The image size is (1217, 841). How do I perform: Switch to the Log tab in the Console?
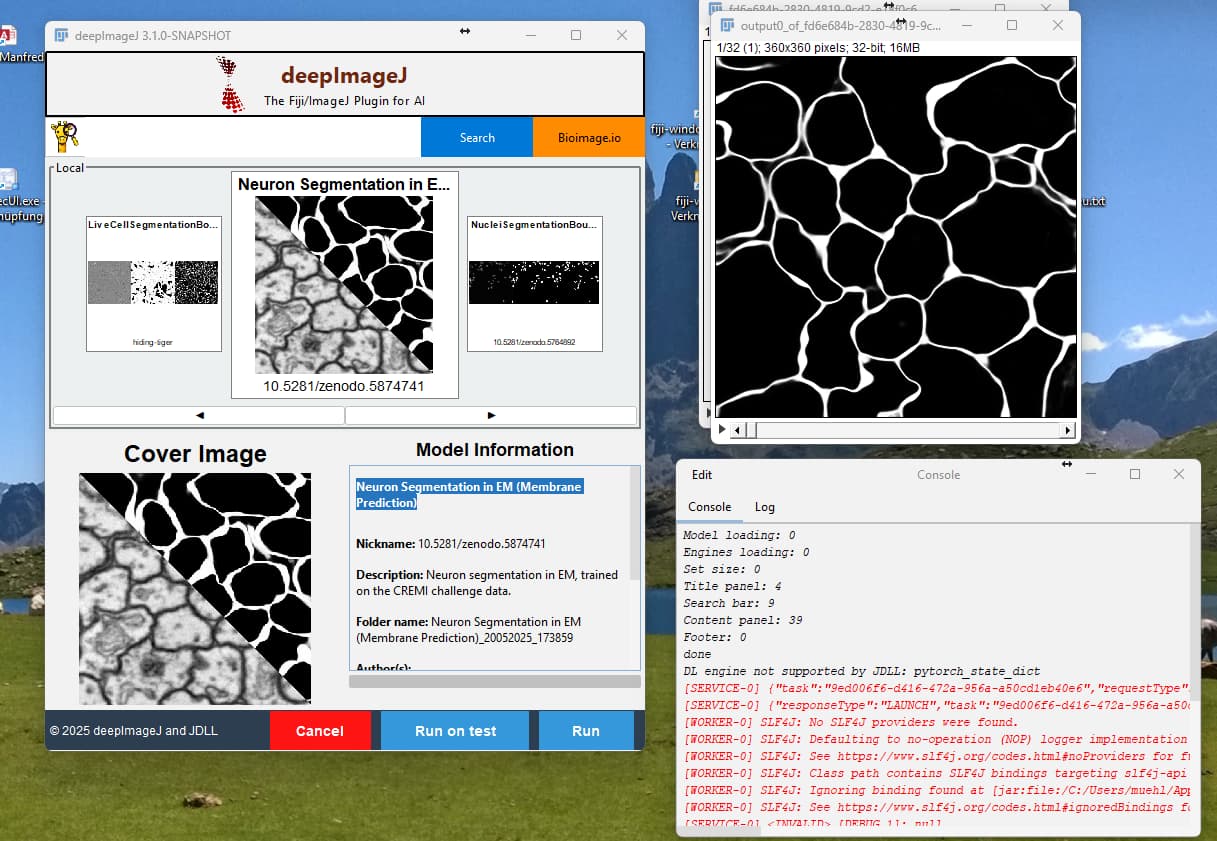(x=764, y=507)
